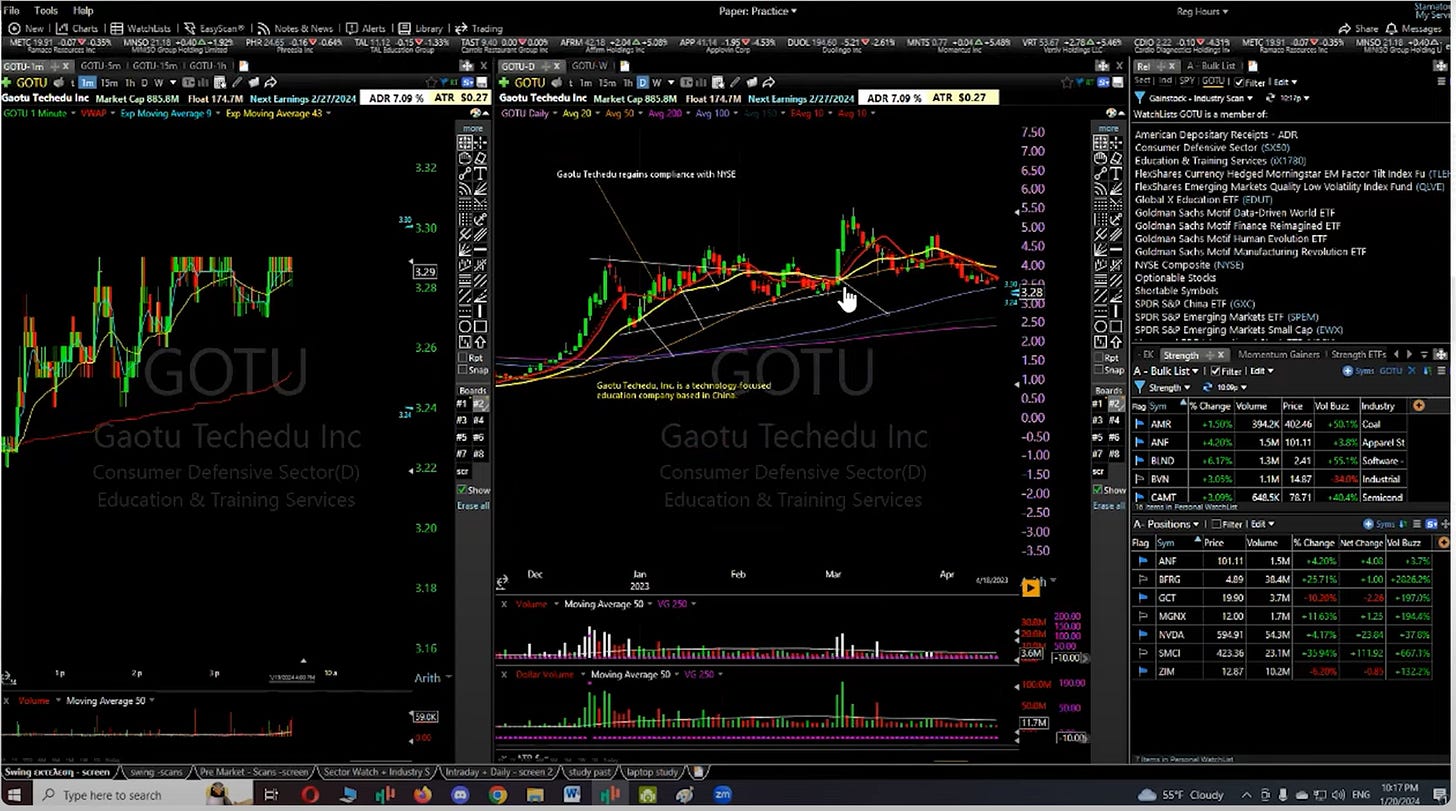
Task: Click the scan filter funnel beside Gainstock Industry Scan
Action: pyautogui.click(x=1139, y=98)
